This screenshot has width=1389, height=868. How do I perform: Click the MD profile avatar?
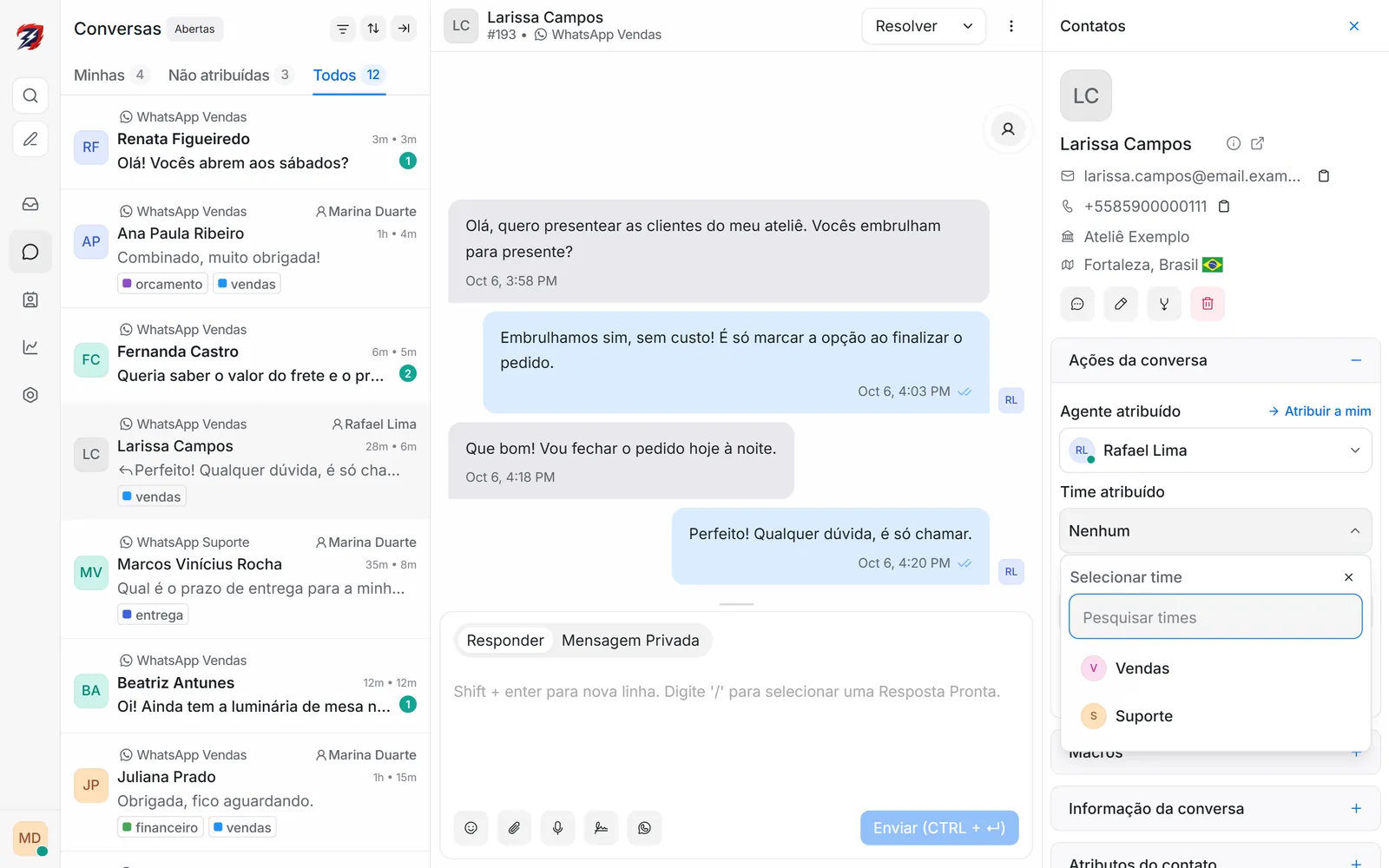(x=30, y=838)
